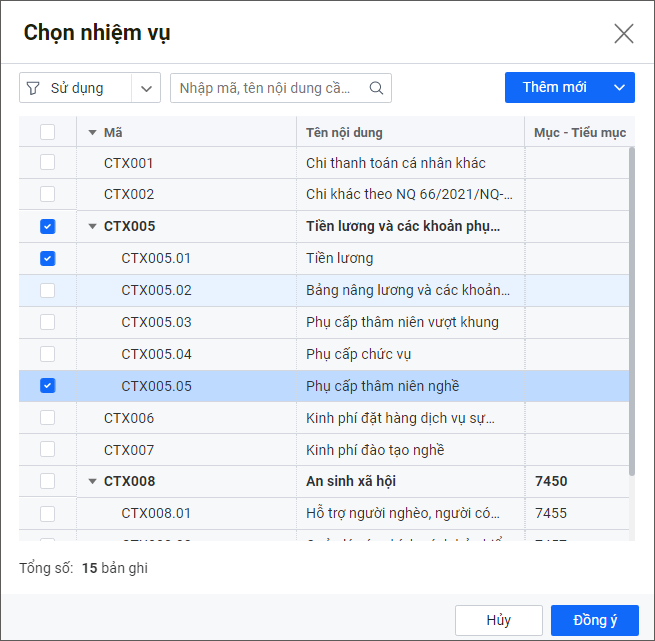This screenshot has height=641, width=655.
Task: Click the filter funnel icon
Action: 34,88
